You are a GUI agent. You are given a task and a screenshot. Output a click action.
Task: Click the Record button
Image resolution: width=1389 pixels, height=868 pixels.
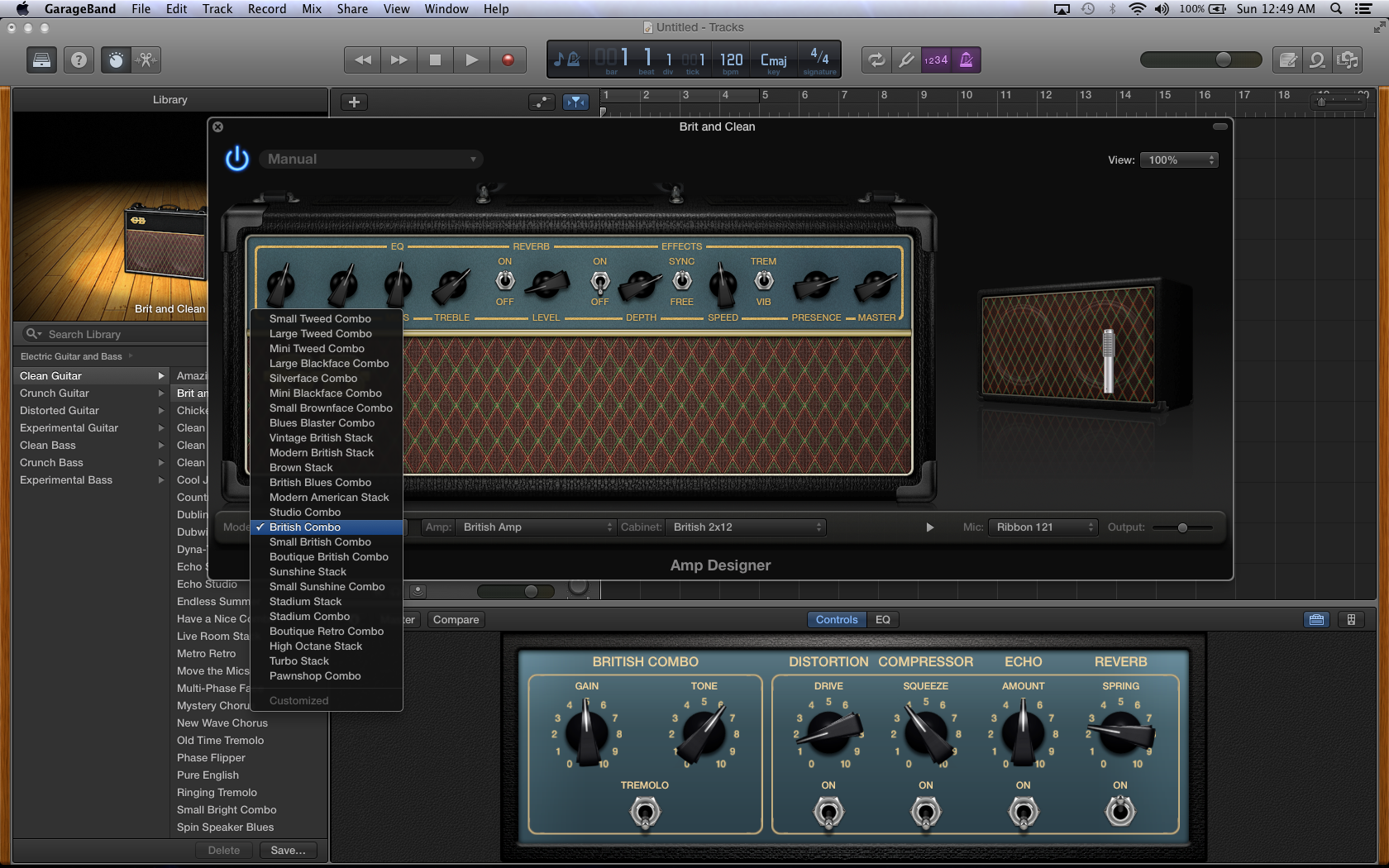[508, 60]
